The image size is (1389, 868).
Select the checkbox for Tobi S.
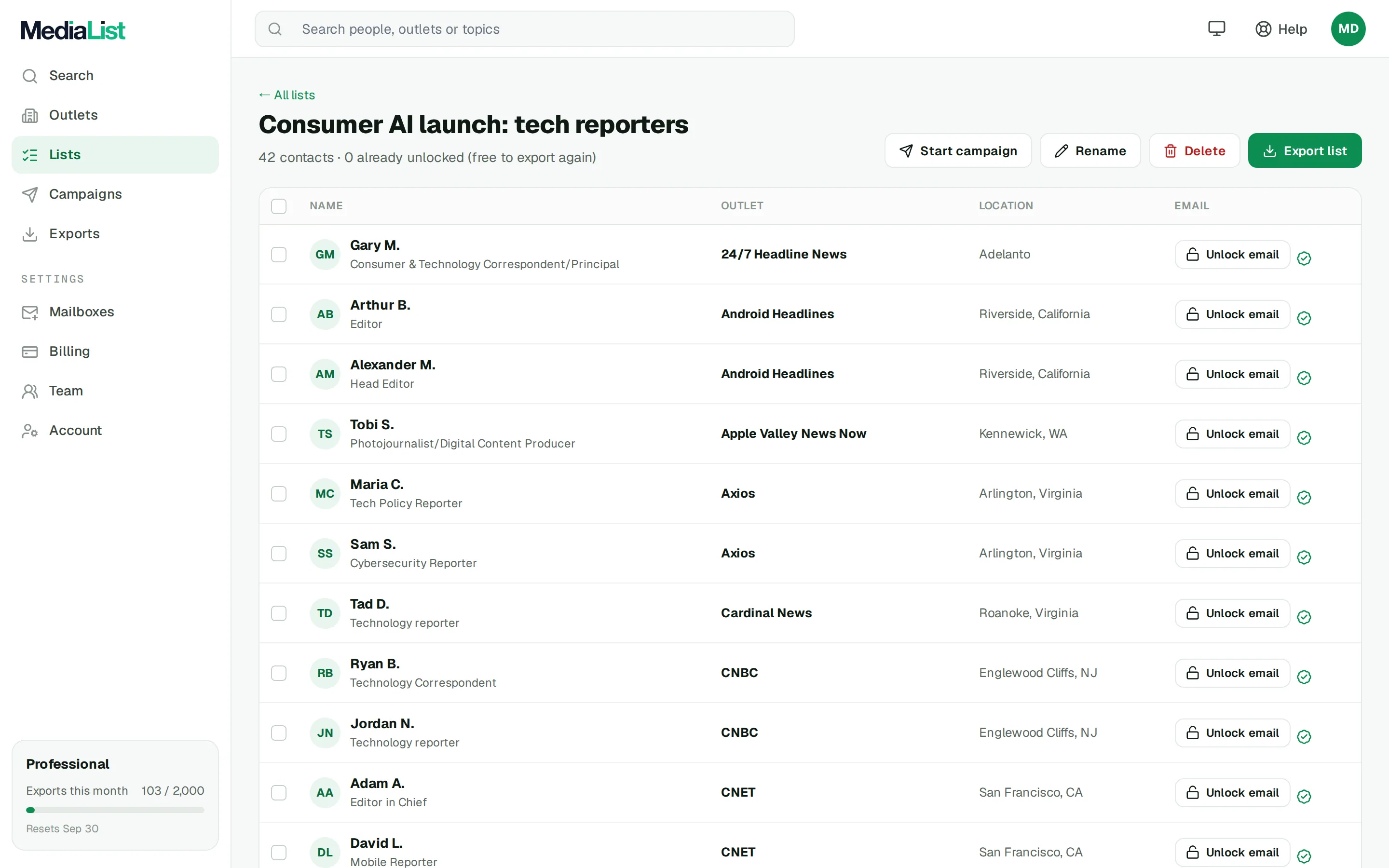tap(278, 434)
